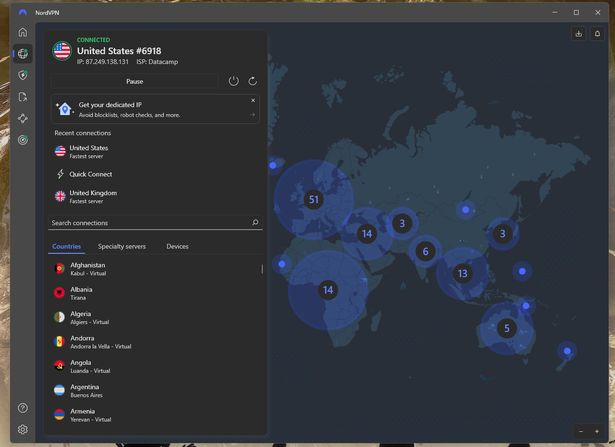Zoom in the map with plus button

tap(597, 431)
